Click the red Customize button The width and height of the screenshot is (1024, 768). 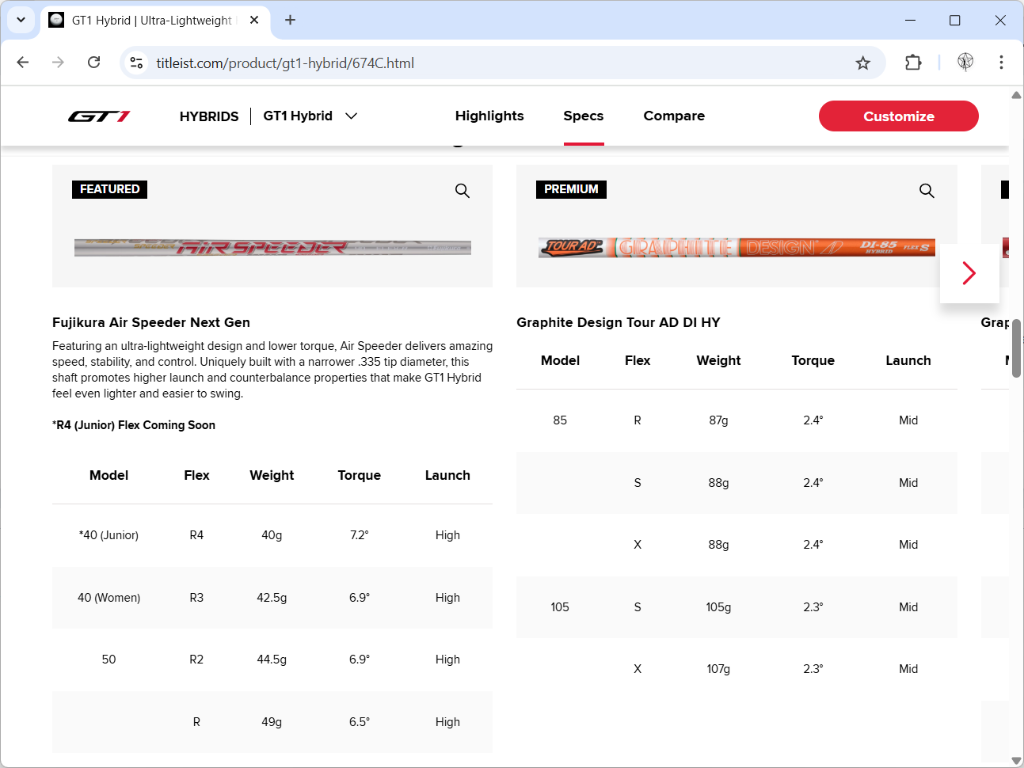[899, 116]
